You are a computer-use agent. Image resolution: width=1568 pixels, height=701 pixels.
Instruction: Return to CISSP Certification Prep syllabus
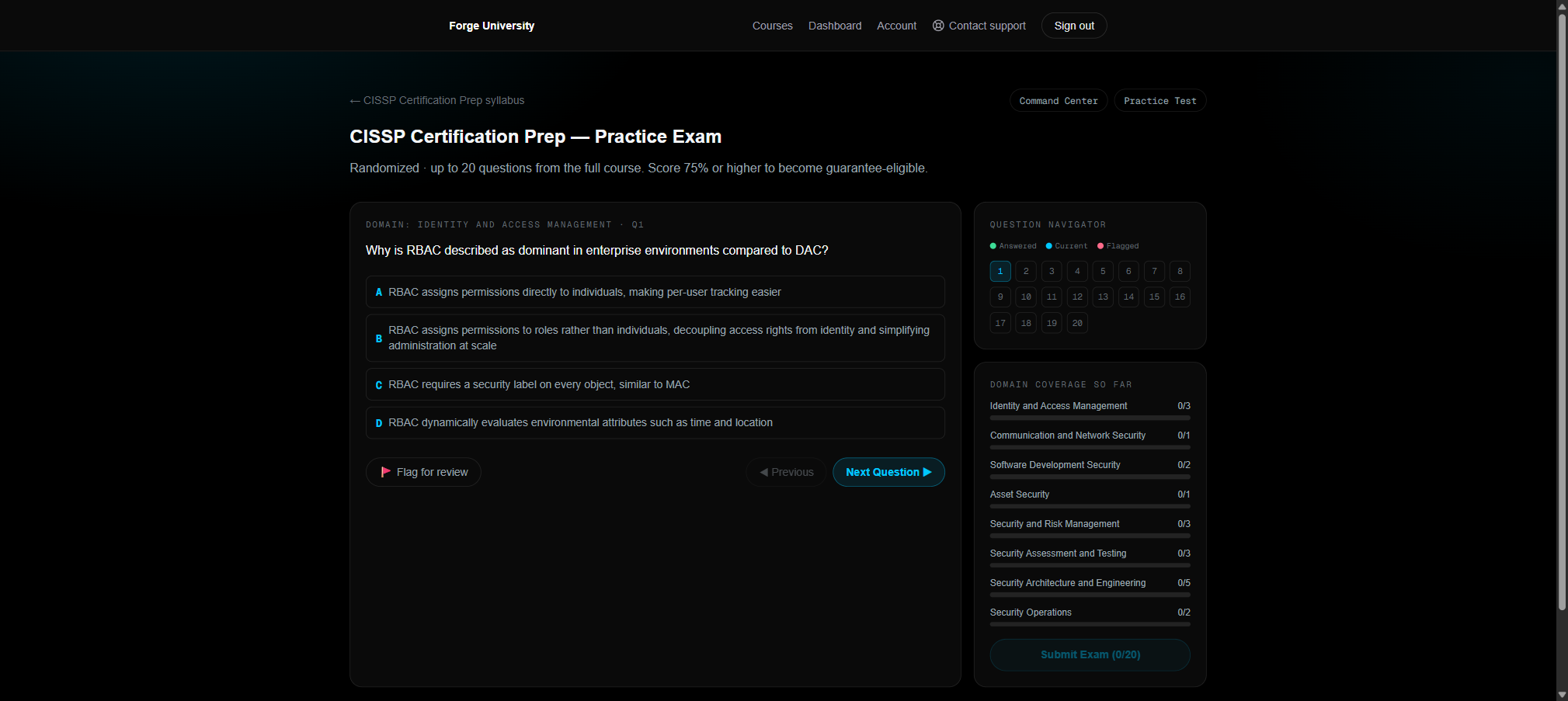coord(436,100)
